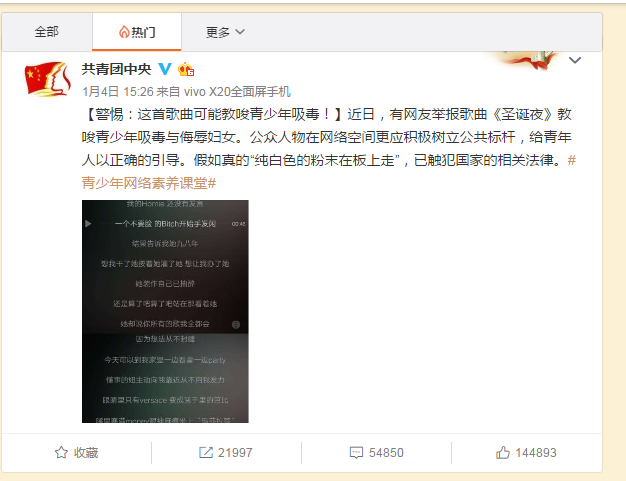
Task: Open the post options chevron menu
Action: point(575,60)
